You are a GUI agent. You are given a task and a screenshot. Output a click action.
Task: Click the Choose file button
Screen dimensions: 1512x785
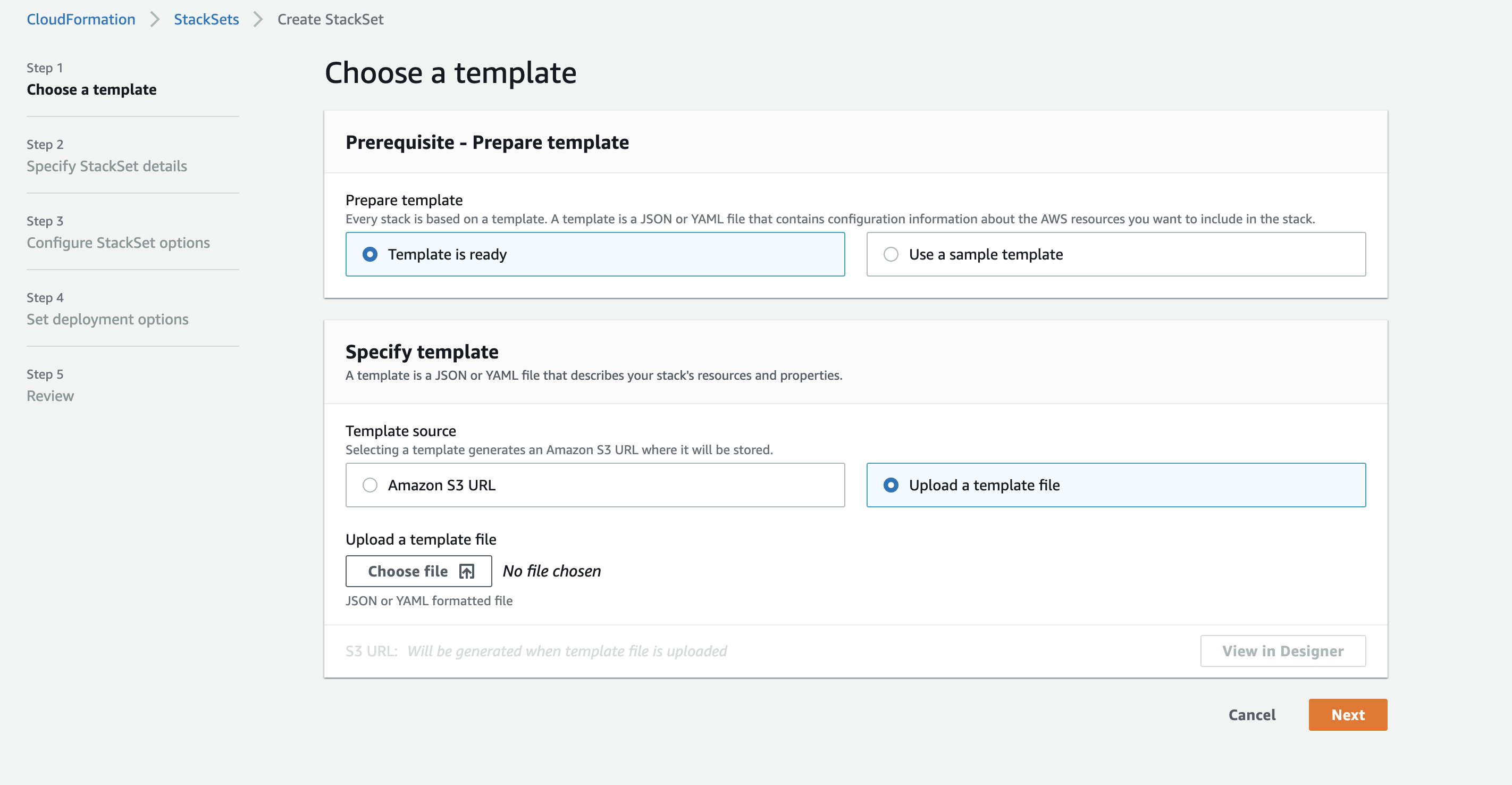coord(418,571)
